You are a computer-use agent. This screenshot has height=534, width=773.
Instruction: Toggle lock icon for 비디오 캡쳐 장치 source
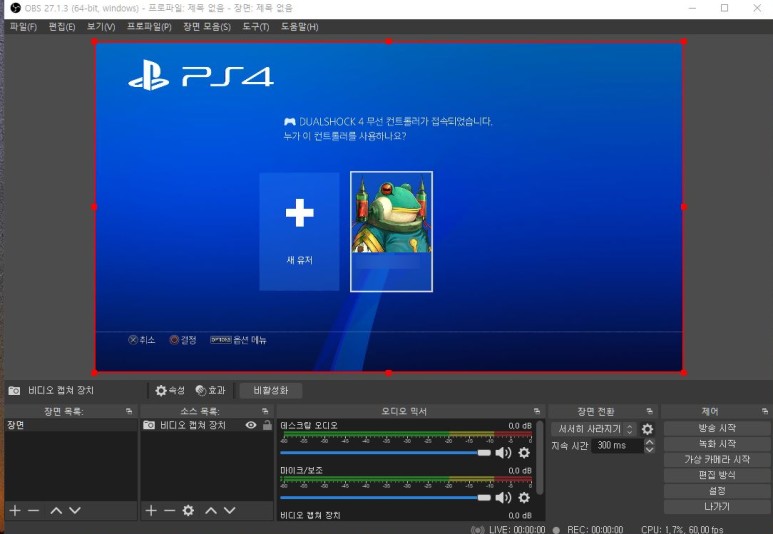click(x=267, y=425)
